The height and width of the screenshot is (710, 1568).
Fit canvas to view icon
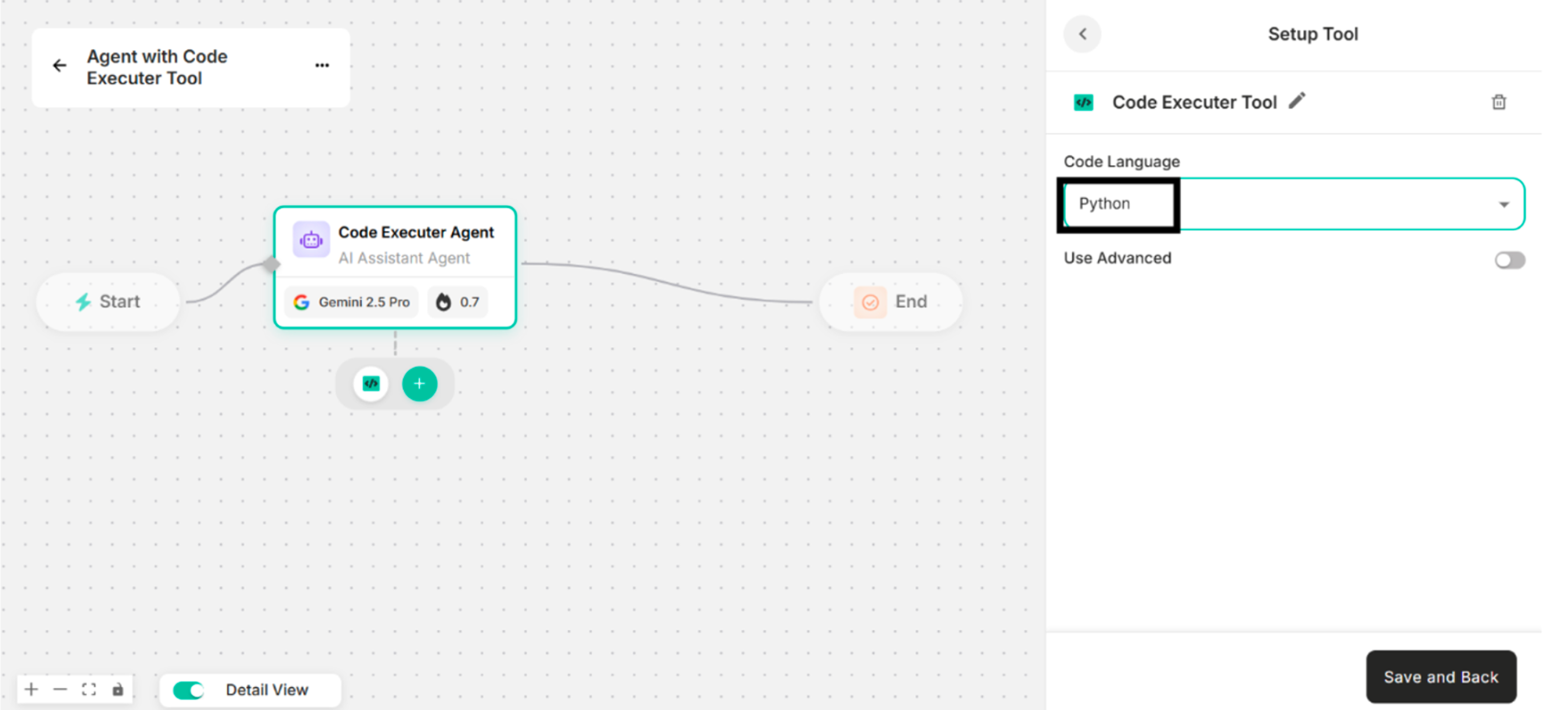(x=89, y=689)
